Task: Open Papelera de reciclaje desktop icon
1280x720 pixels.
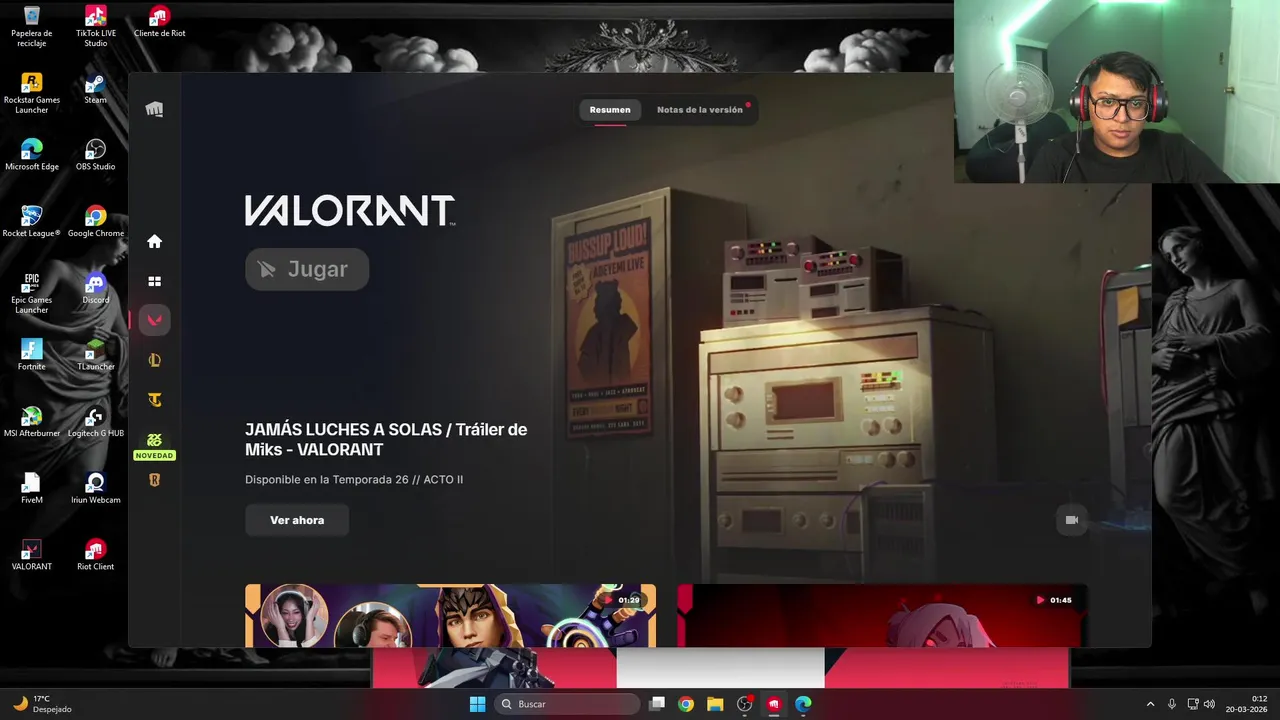Action: coord(32,26)
